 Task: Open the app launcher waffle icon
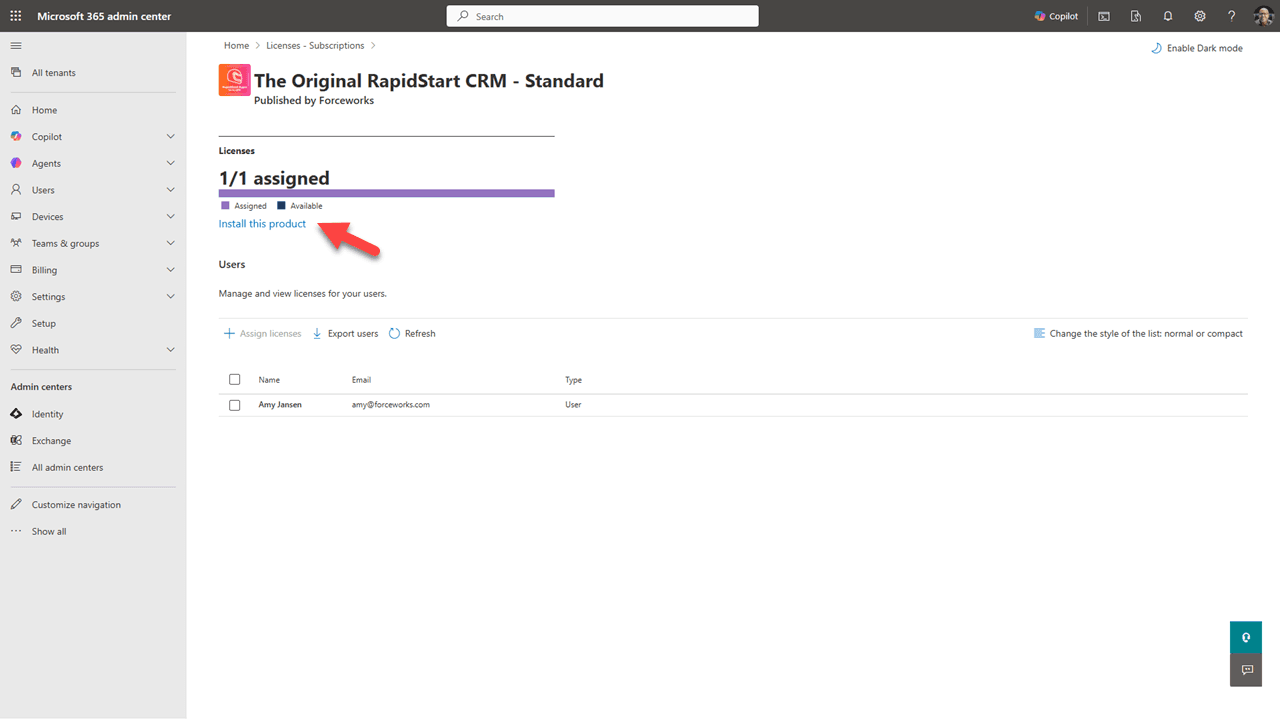coord(16,16)
